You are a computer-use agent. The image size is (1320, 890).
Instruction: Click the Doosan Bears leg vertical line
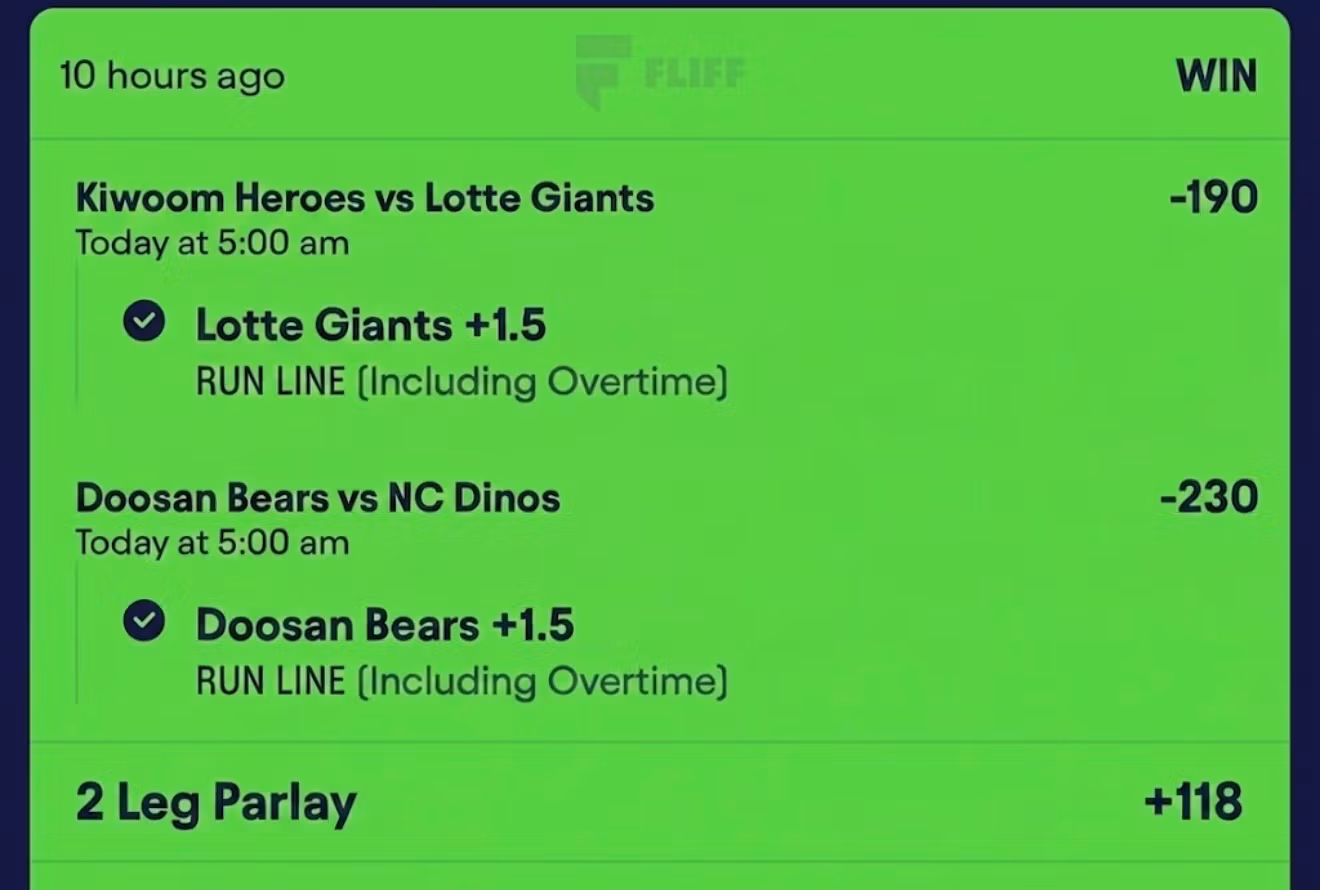78,634
